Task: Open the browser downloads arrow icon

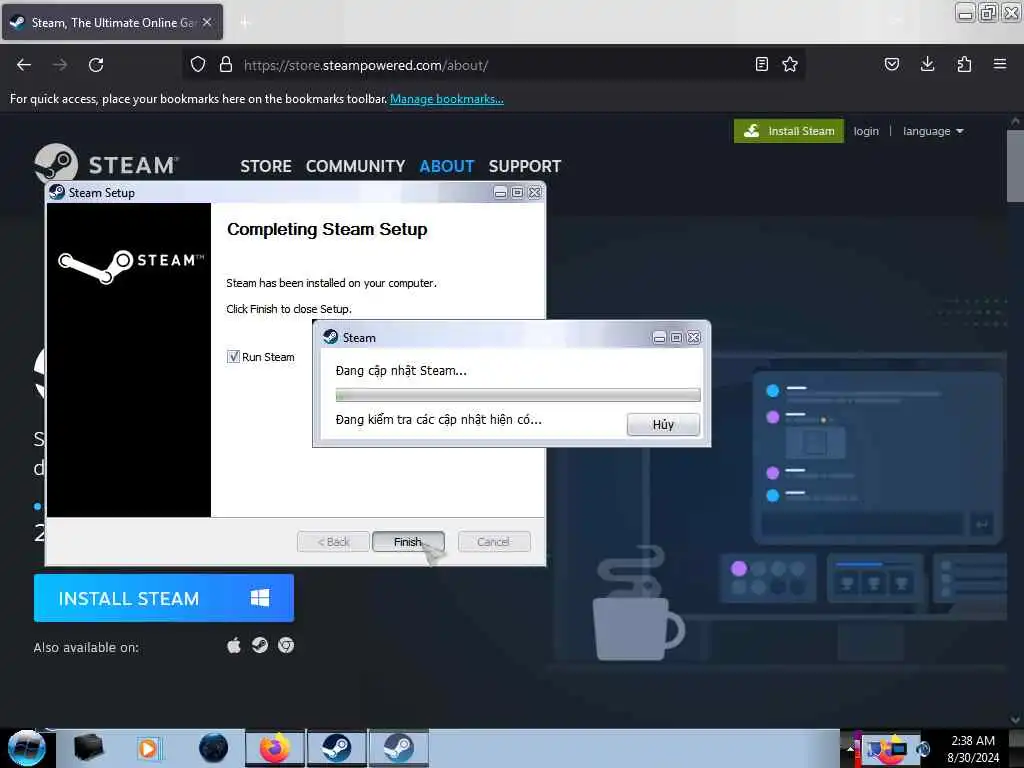Action: [x=927, y=64]
